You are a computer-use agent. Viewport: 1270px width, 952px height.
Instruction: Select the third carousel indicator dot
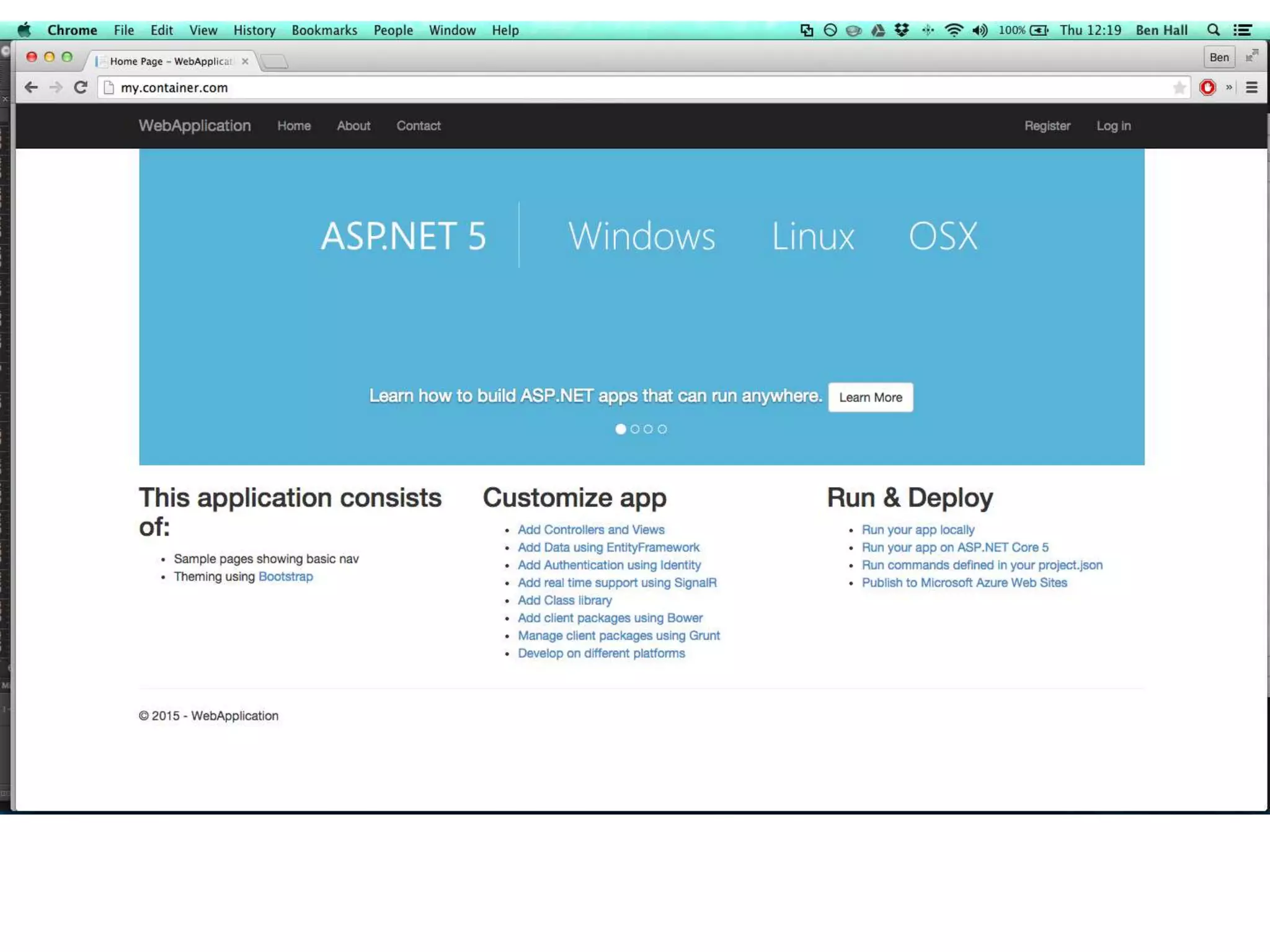648,429
